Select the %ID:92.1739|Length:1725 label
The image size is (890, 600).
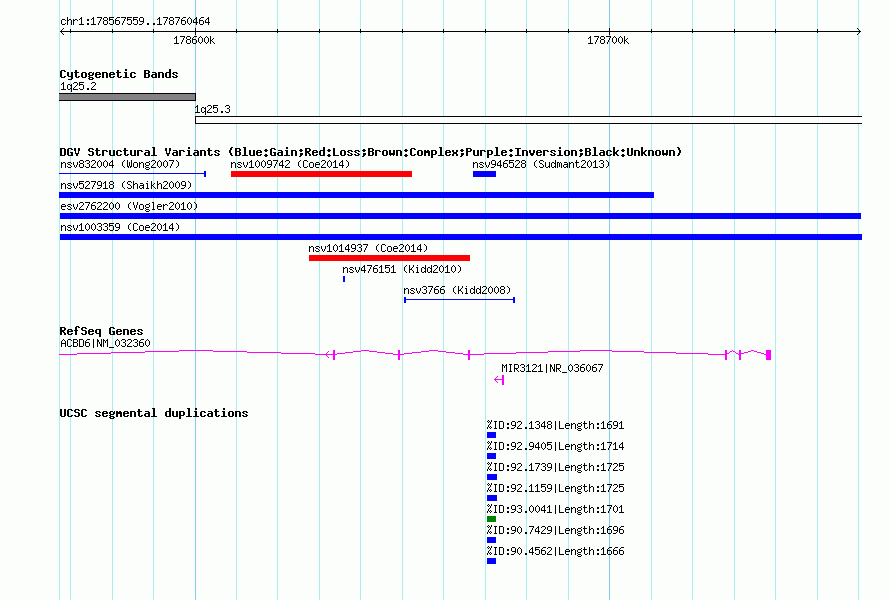(555, 467)
